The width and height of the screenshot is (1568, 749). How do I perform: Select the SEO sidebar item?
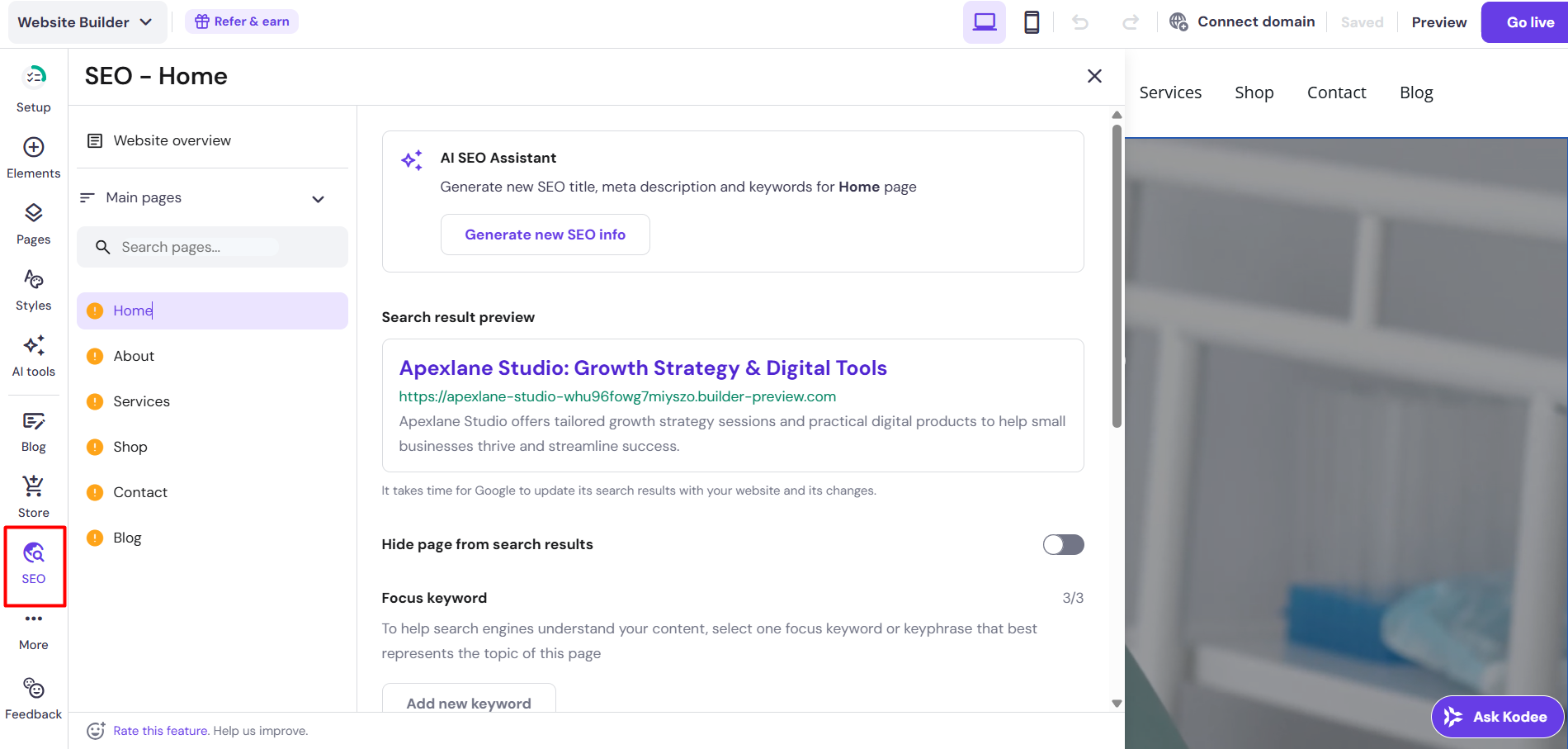33,564
